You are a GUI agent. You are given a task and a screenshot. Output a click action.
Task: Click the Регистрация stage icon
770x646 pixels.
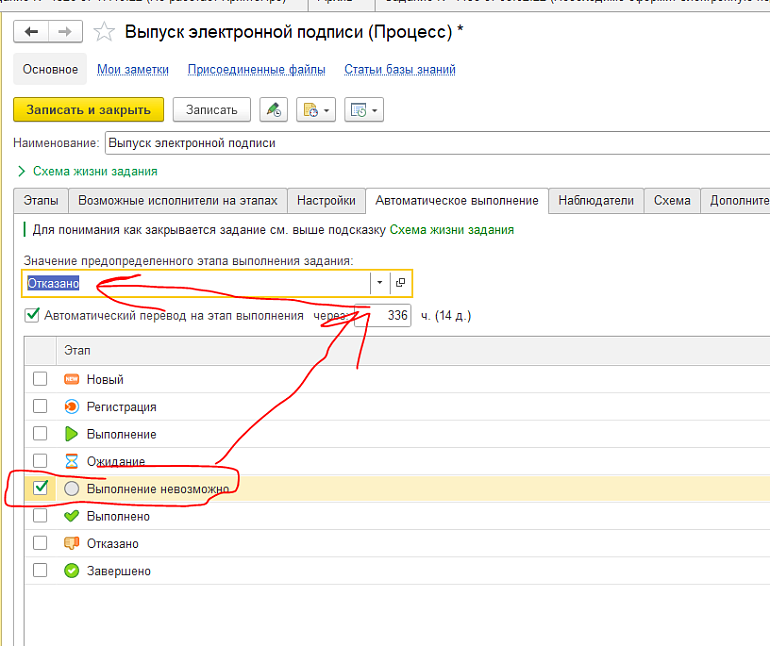coord(71,407)
